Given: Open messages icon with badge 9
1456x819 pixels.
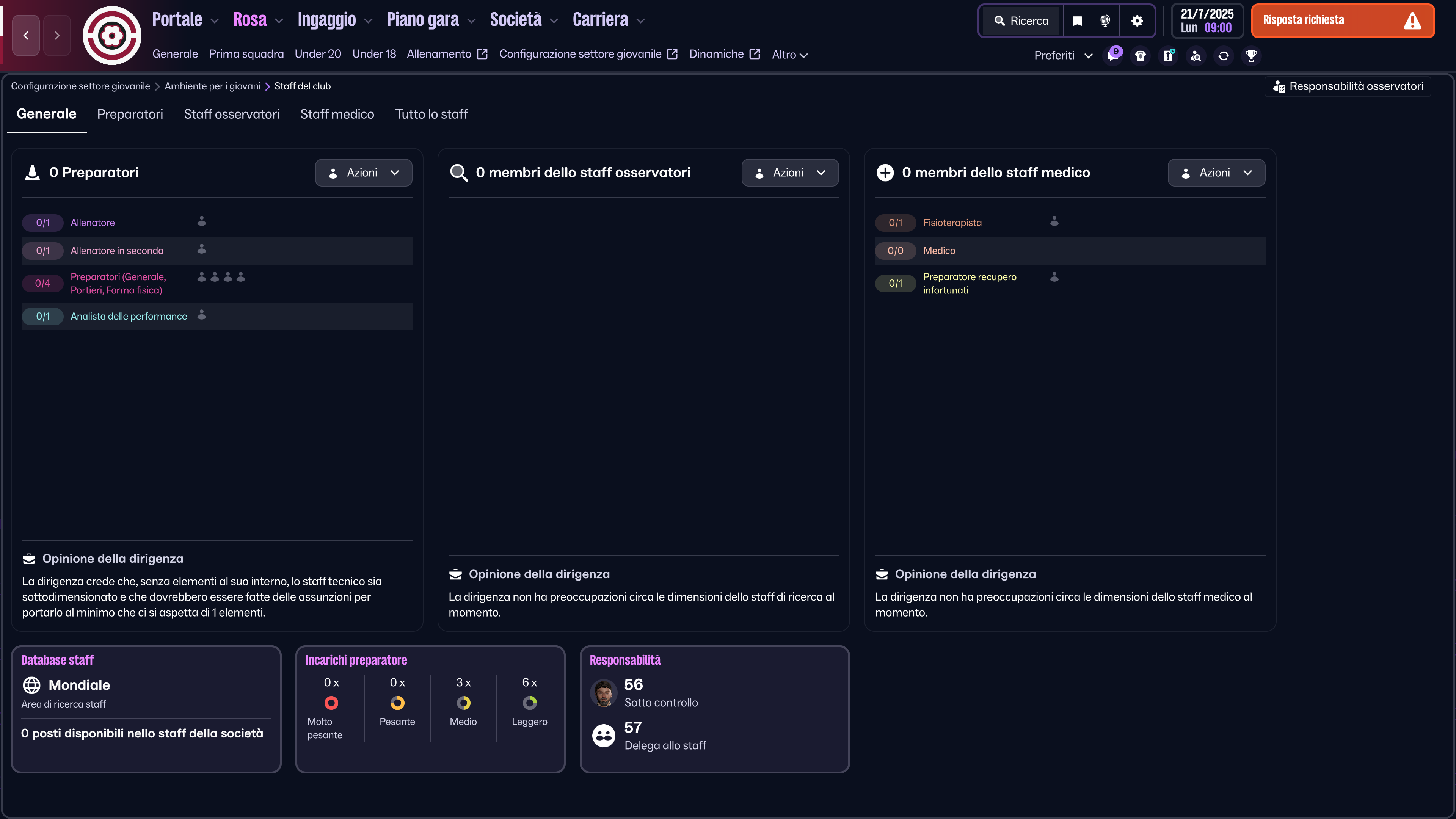Looking at the screenshot, I should [x=1113, y=55].
